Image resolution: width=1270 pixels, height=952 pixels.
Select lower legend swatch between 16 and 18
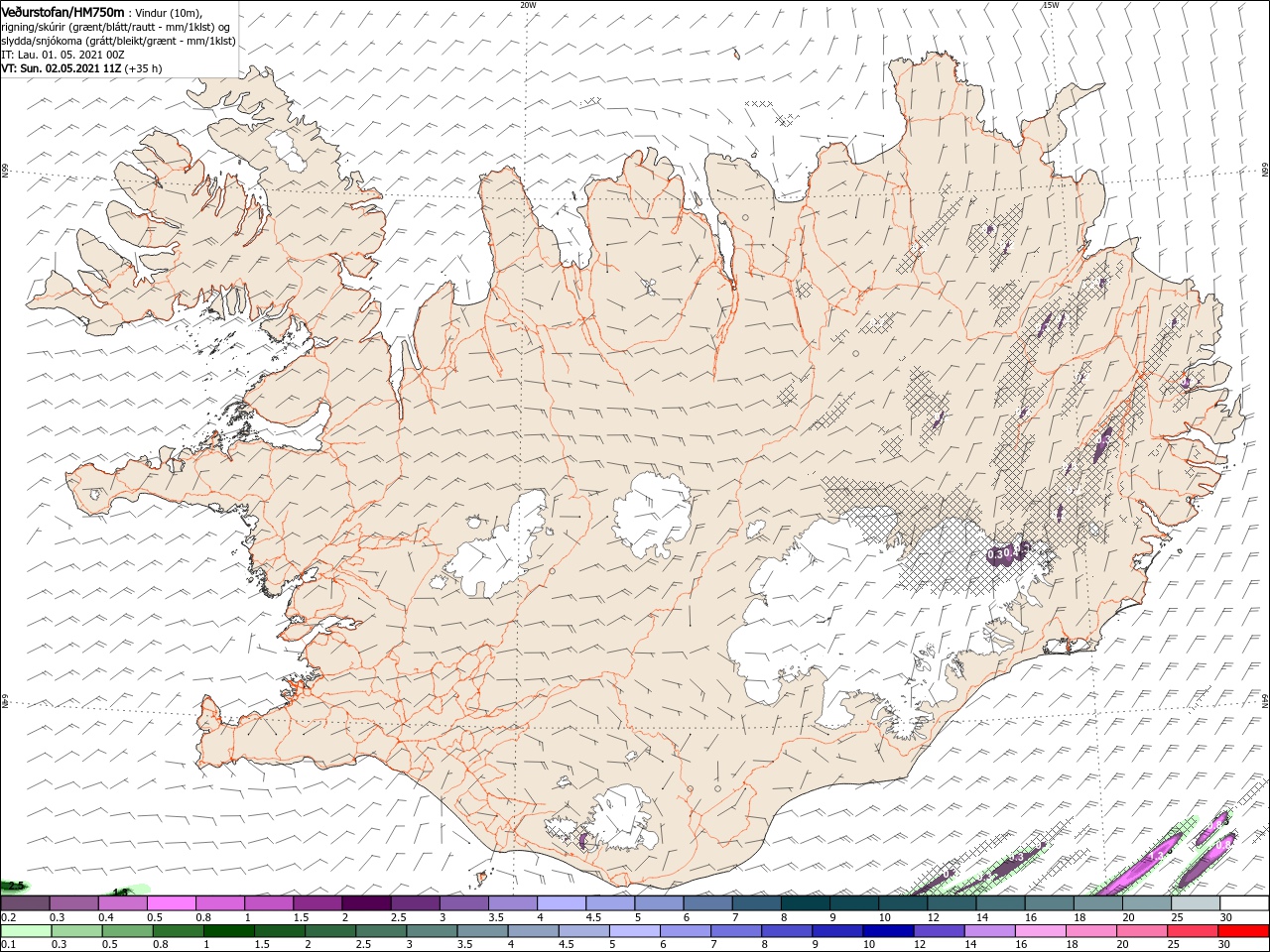(x=1041, y=930)
